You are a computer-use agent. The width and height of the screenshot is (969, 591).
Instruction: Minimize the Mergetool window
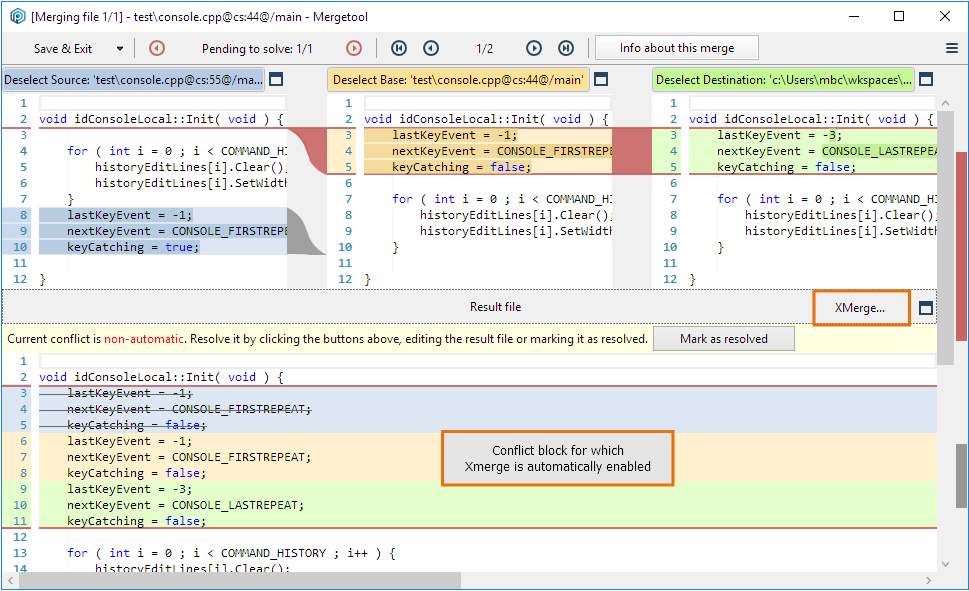[854, 17]
